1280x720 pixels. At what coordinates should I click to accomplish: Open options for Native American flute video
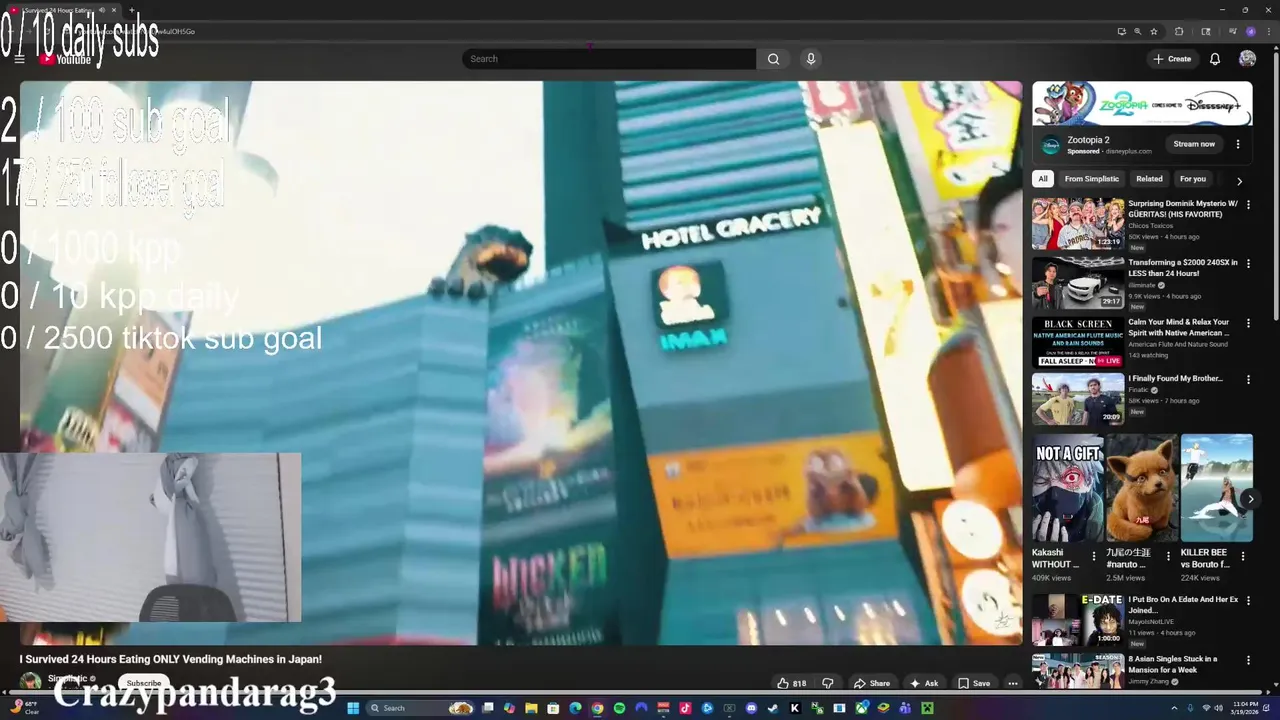(1248, 323)
